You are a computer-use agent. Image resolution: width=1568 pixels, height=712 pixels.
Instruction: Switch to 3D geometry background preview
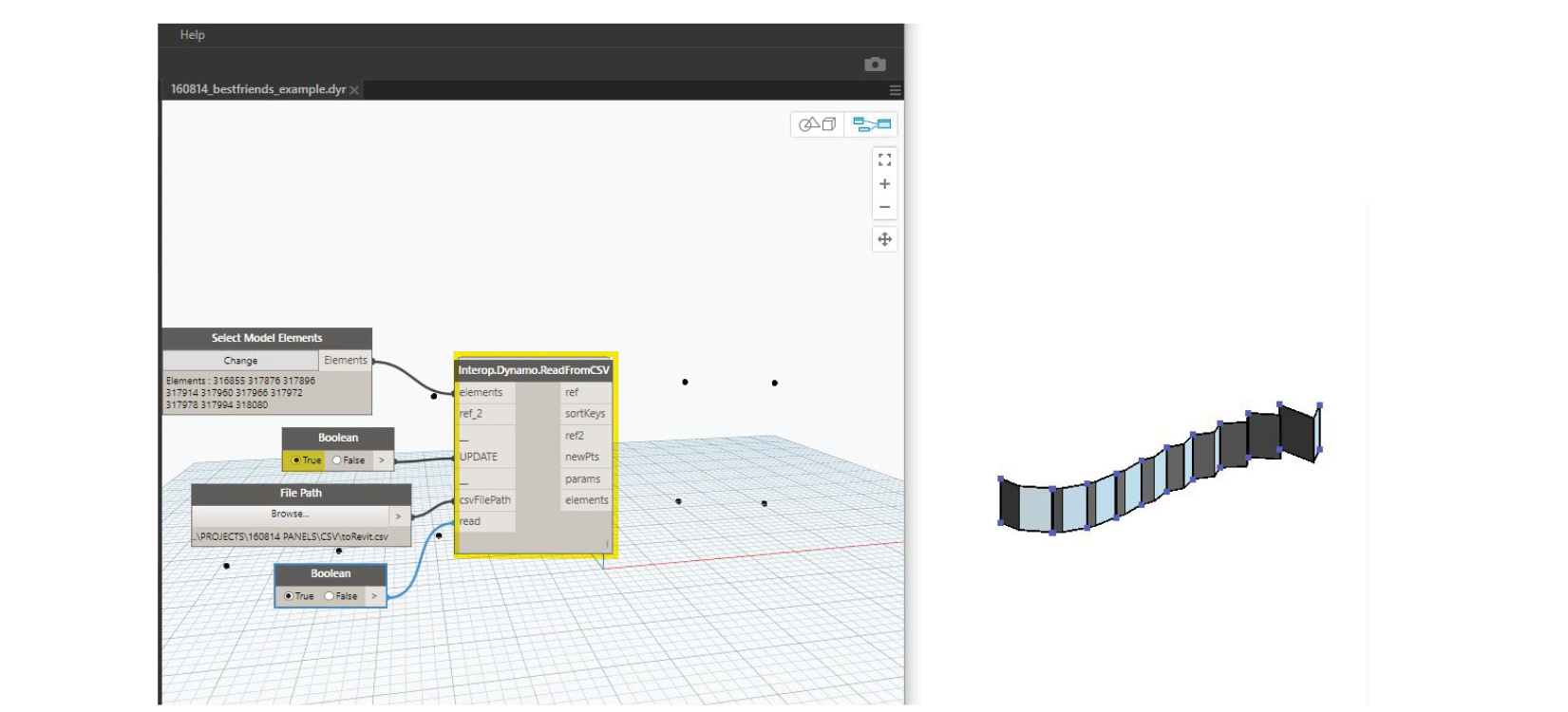817,124
